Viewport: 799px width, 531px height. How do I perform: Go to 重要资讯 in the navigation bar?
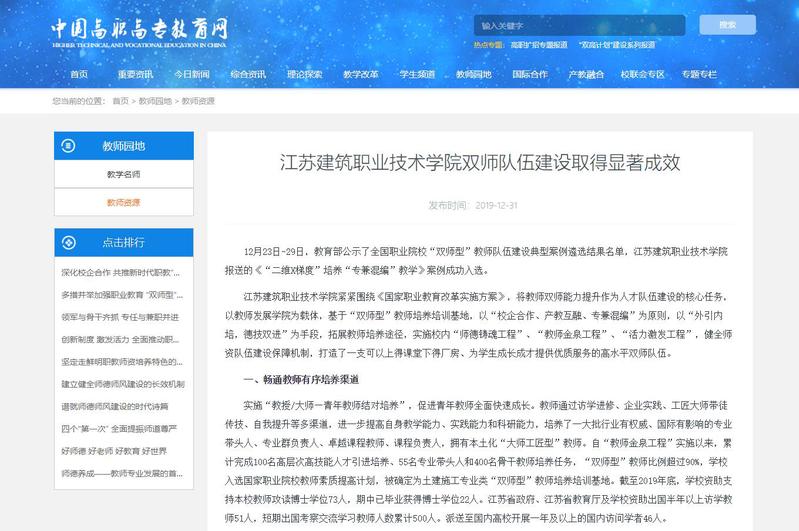(135, 74)
